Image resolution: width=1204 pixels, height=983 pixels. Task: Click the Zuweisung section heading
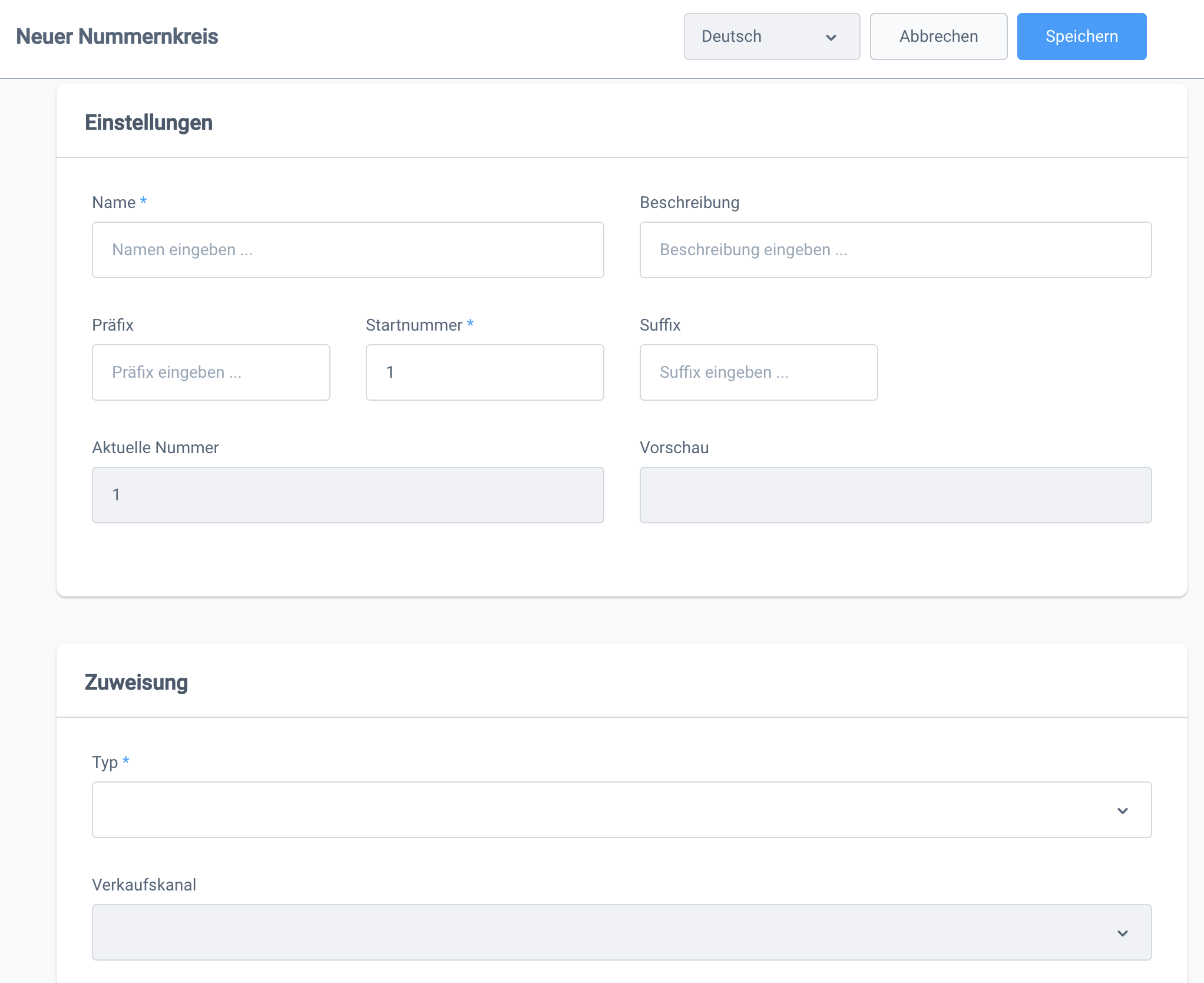pos(136,682)
